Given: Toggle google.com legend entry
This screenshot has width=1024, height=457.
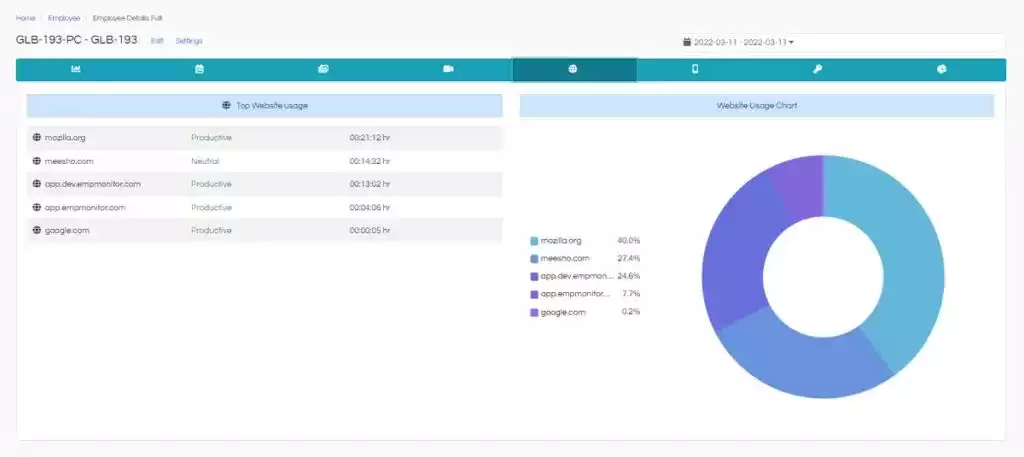Looking at the screenshot, I should (558, 312).
